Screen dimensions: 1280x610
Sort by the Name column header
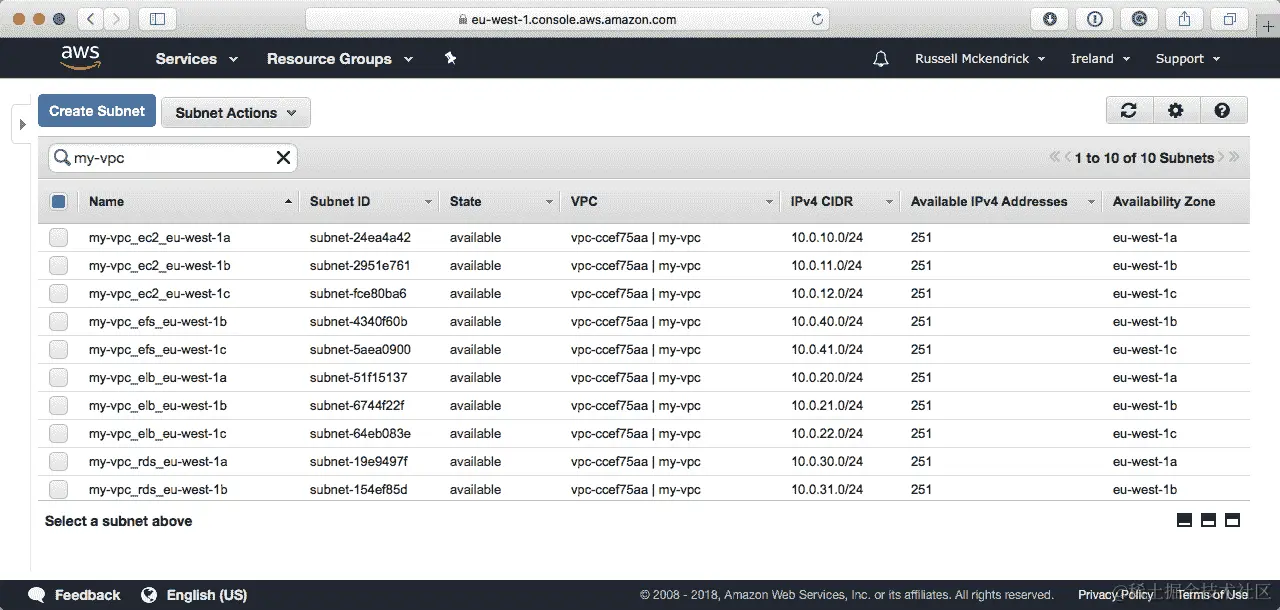pyautogui.click(x=106, y=201)
